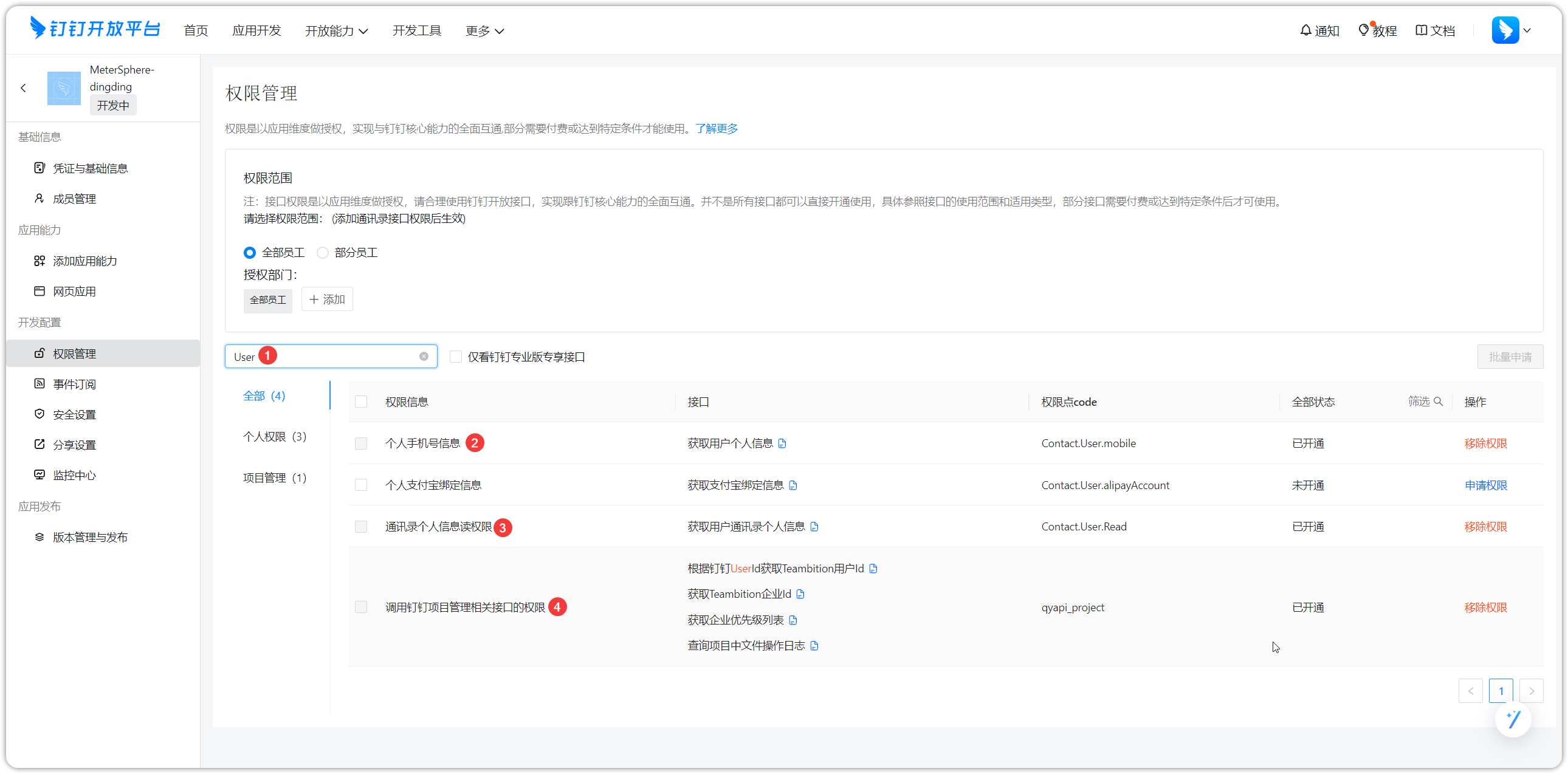
Task: Click the floating AI assistant icon
Action: (x=1513, y=719)
